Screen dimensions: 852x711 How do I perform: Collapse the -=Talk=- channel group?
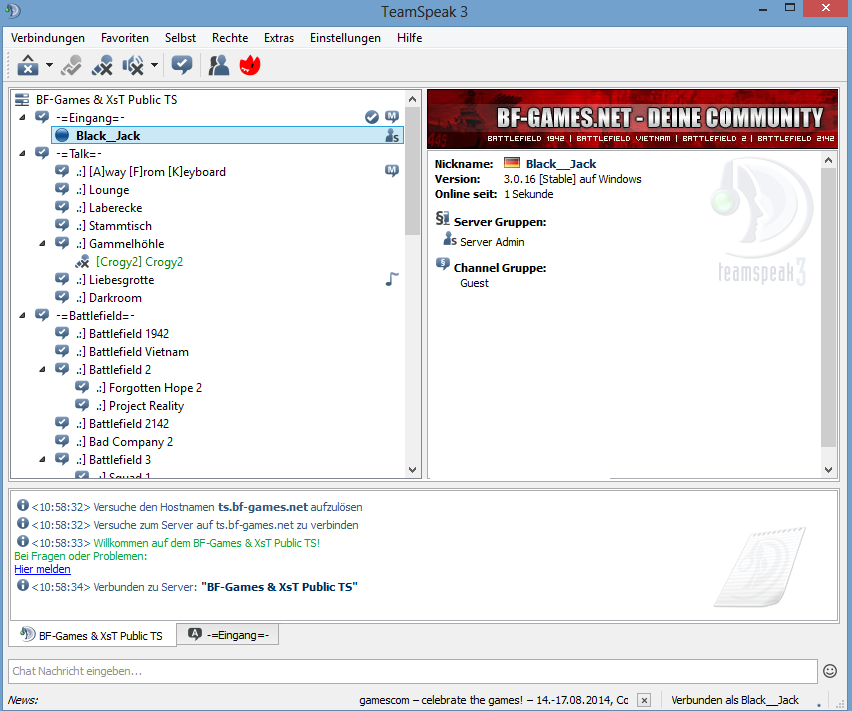22,154
